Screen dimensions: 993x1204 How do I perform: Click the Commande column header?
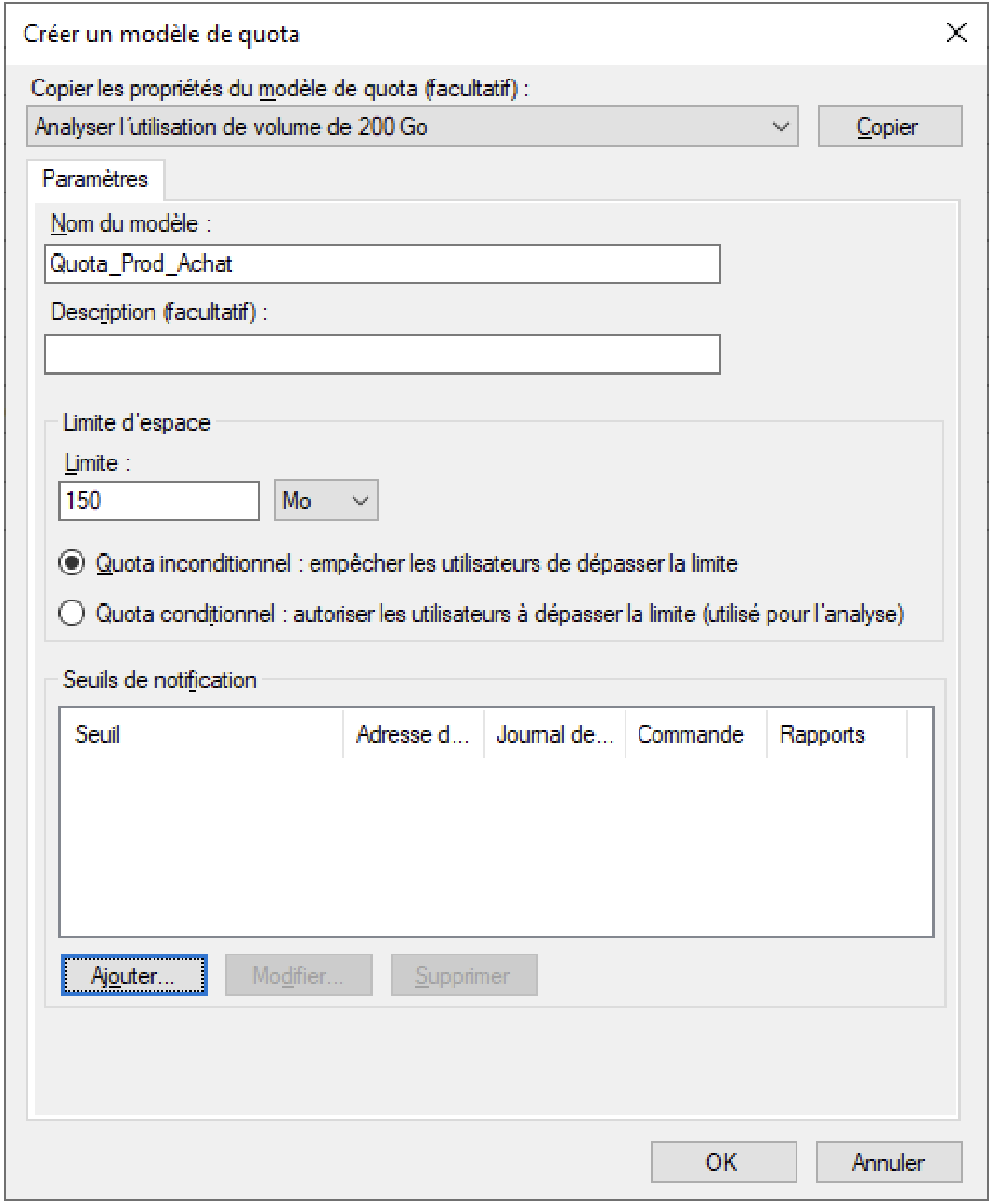click(694, 734)
